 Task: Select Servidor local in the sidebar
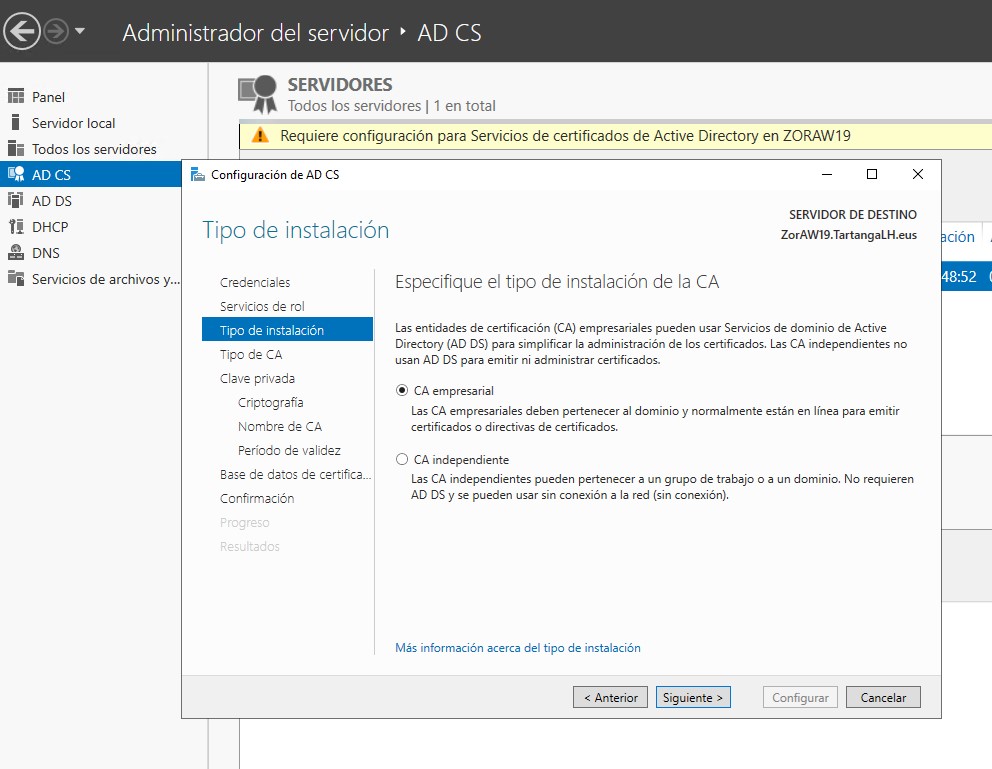click(73, 123)
